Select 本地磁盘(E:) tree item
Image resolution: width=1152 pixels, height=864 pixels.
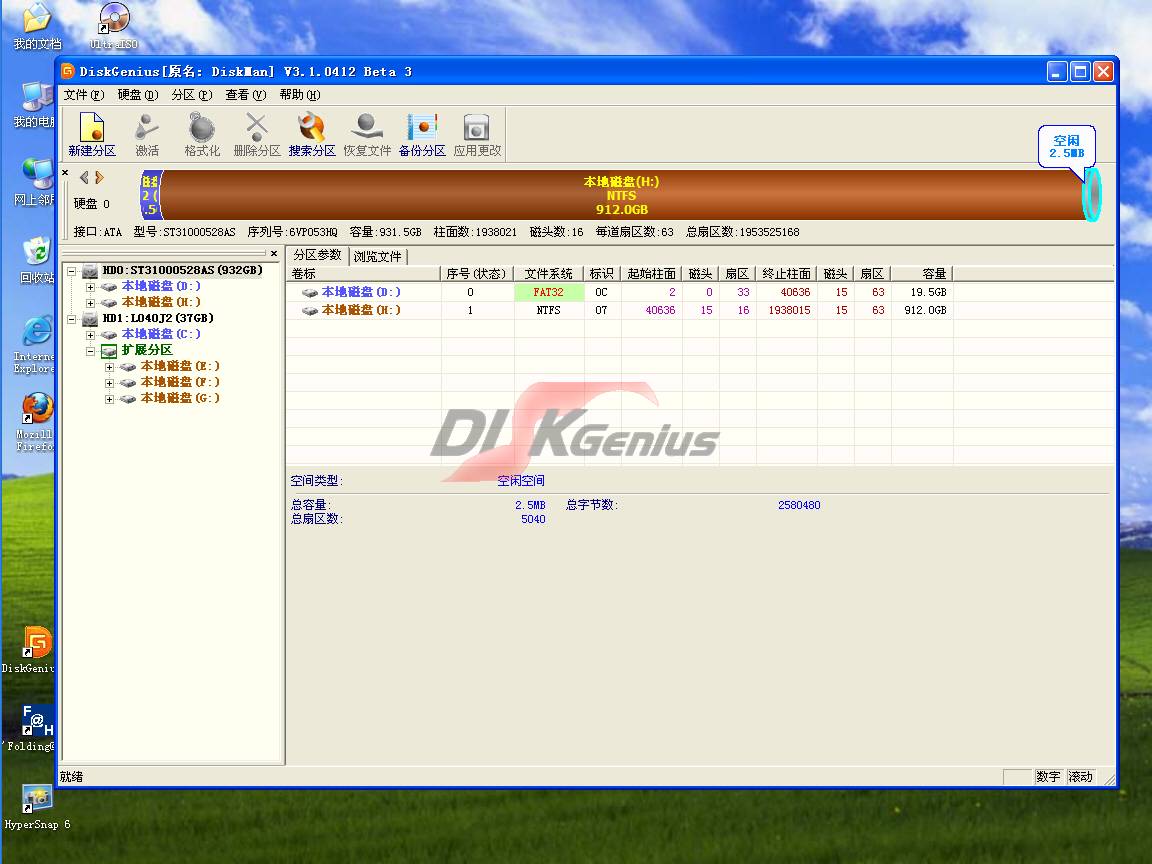point(180,366)
